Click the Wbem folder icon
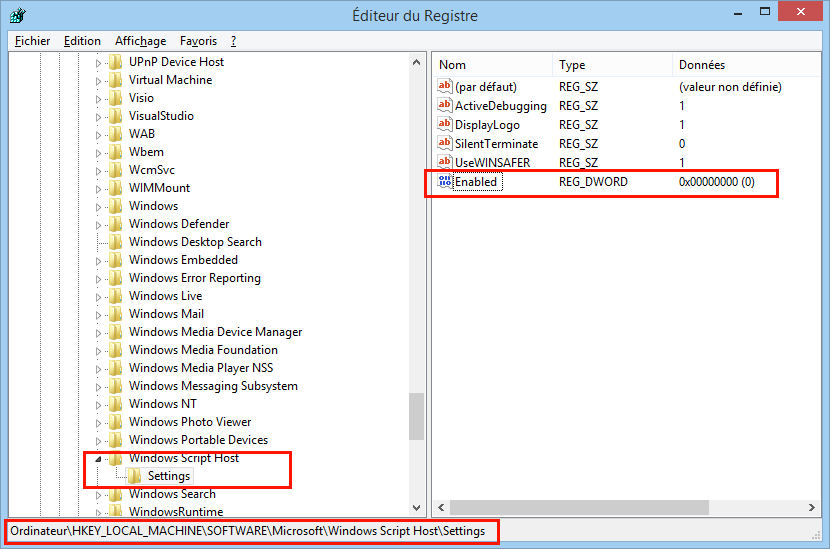This screenshot has height=549, width=830. tap(116, 152)
